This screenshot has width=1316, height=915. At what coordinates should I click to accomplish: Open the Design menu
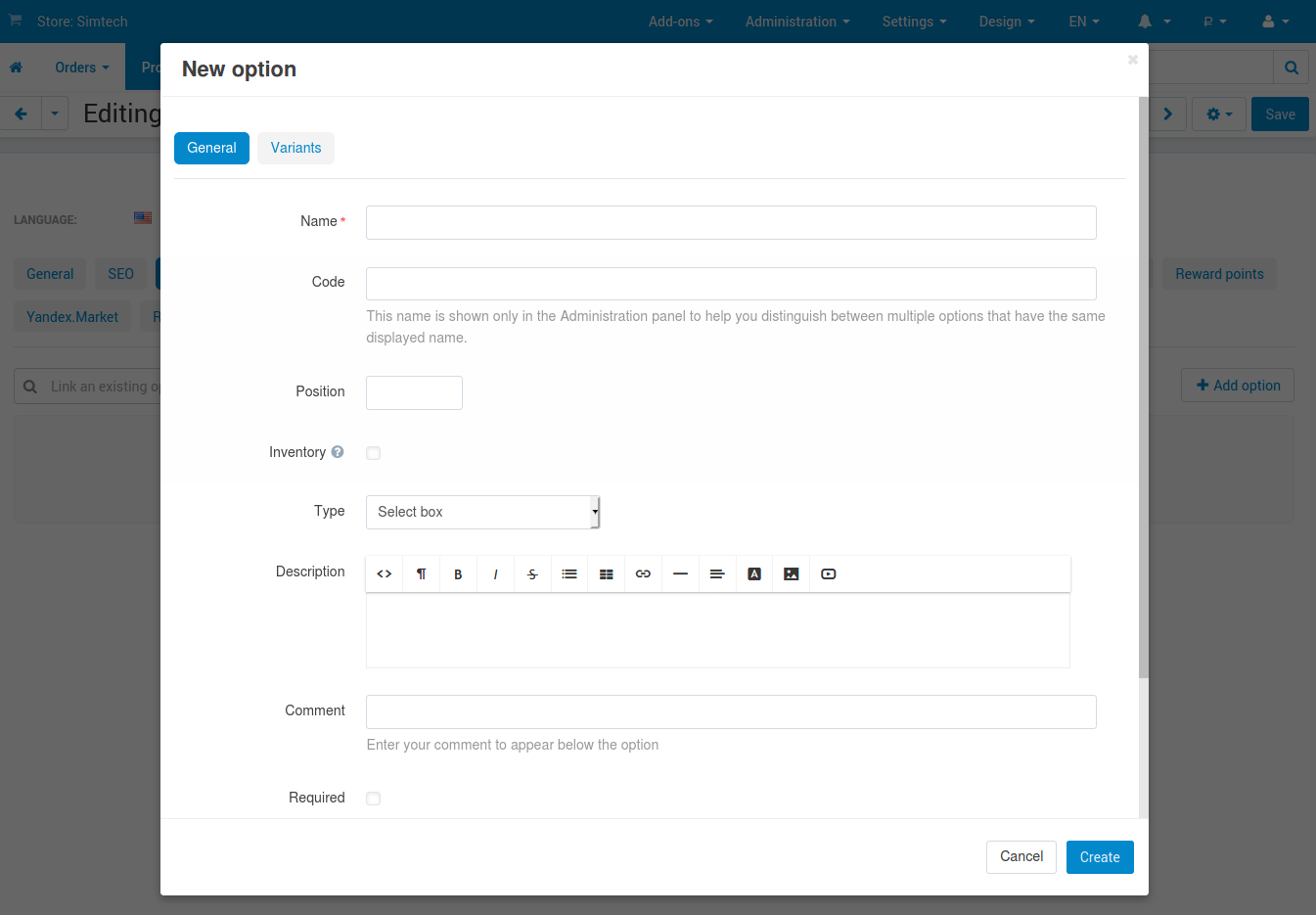tap(1007, 22)
